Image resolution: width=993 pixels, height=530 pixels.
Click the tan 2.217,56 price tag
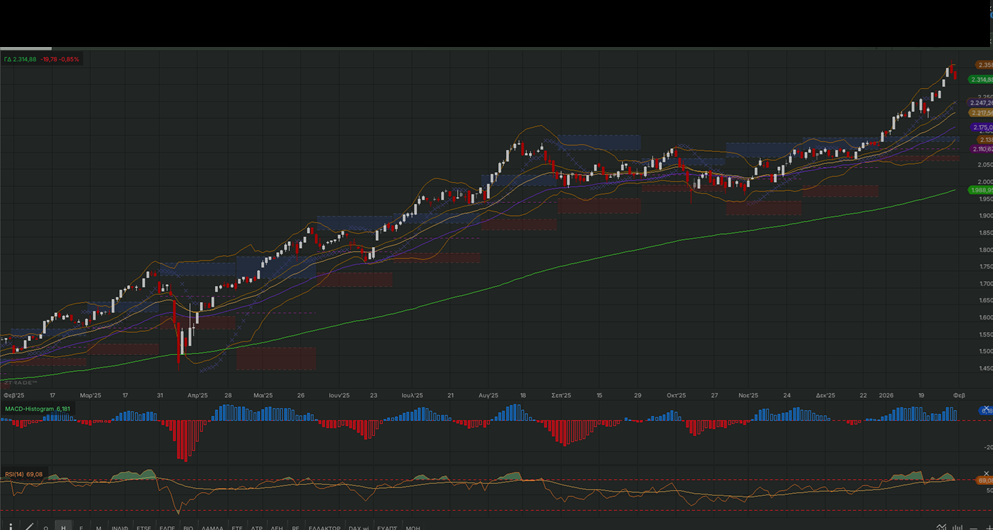tap(980, 113)
